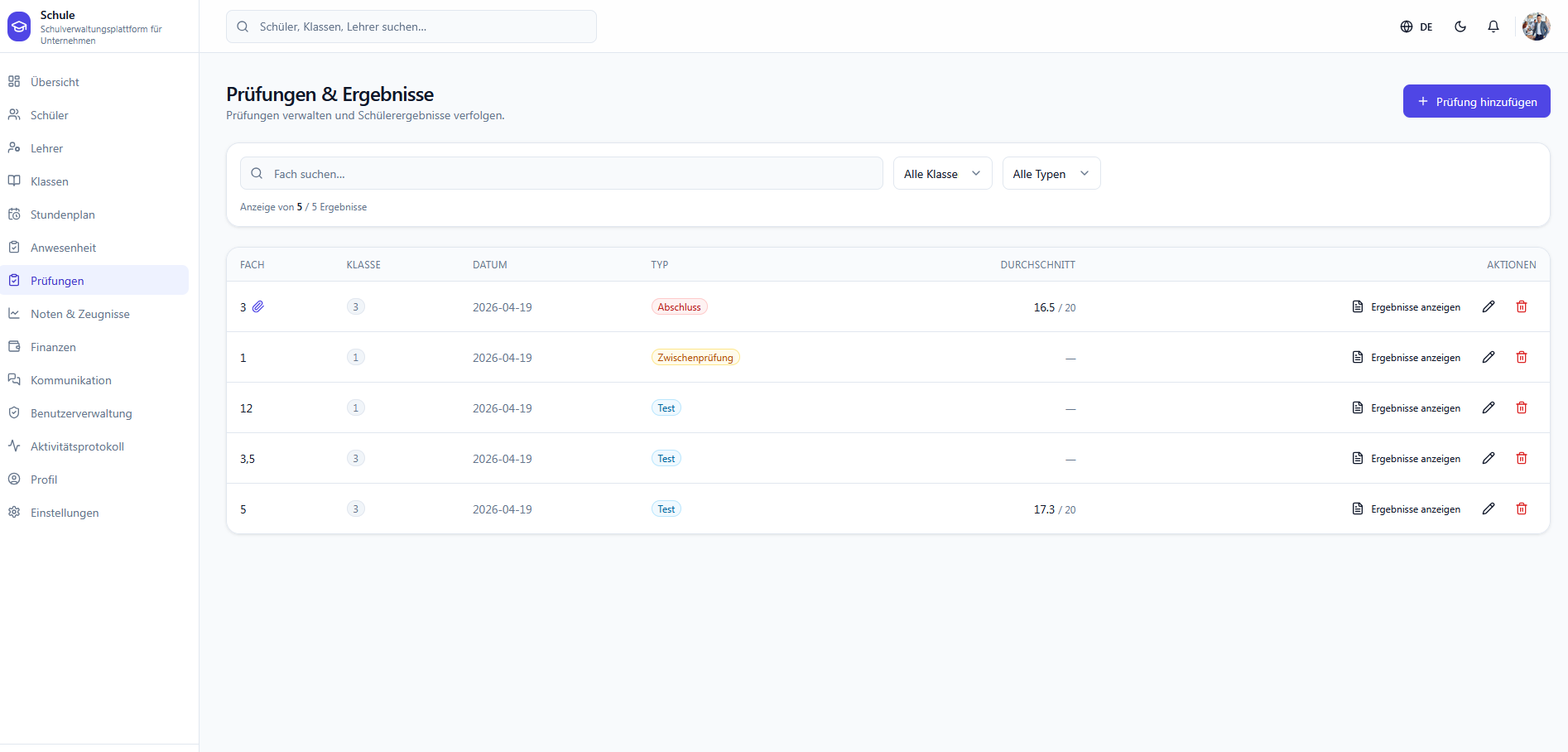The height and width of the screenshot is (752, 1568).
Task: Edit Fach 12 exam with pencil icon
Action: click(x=1489, y=407)
